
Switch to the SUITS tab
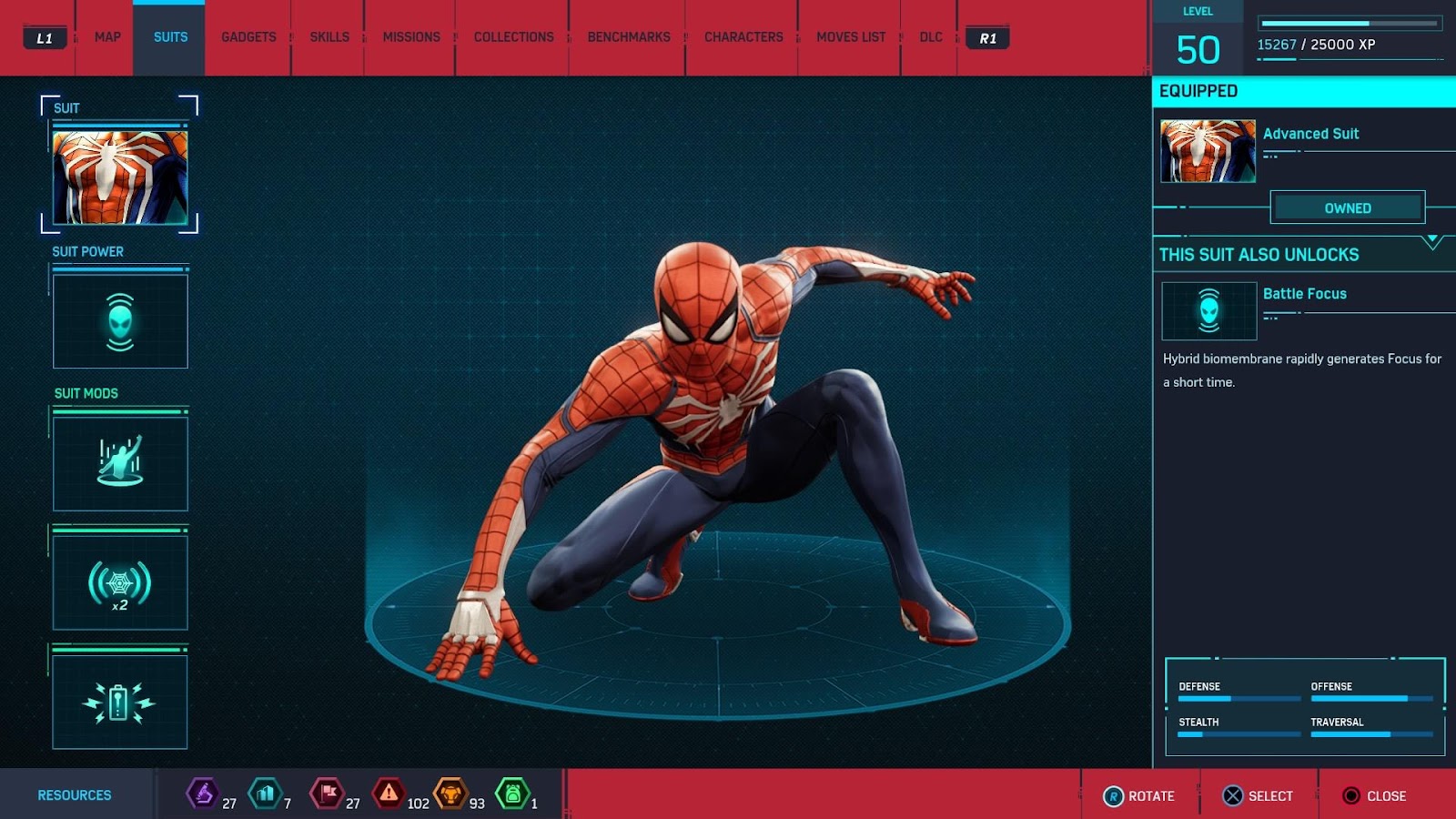(x=170, y=37)
